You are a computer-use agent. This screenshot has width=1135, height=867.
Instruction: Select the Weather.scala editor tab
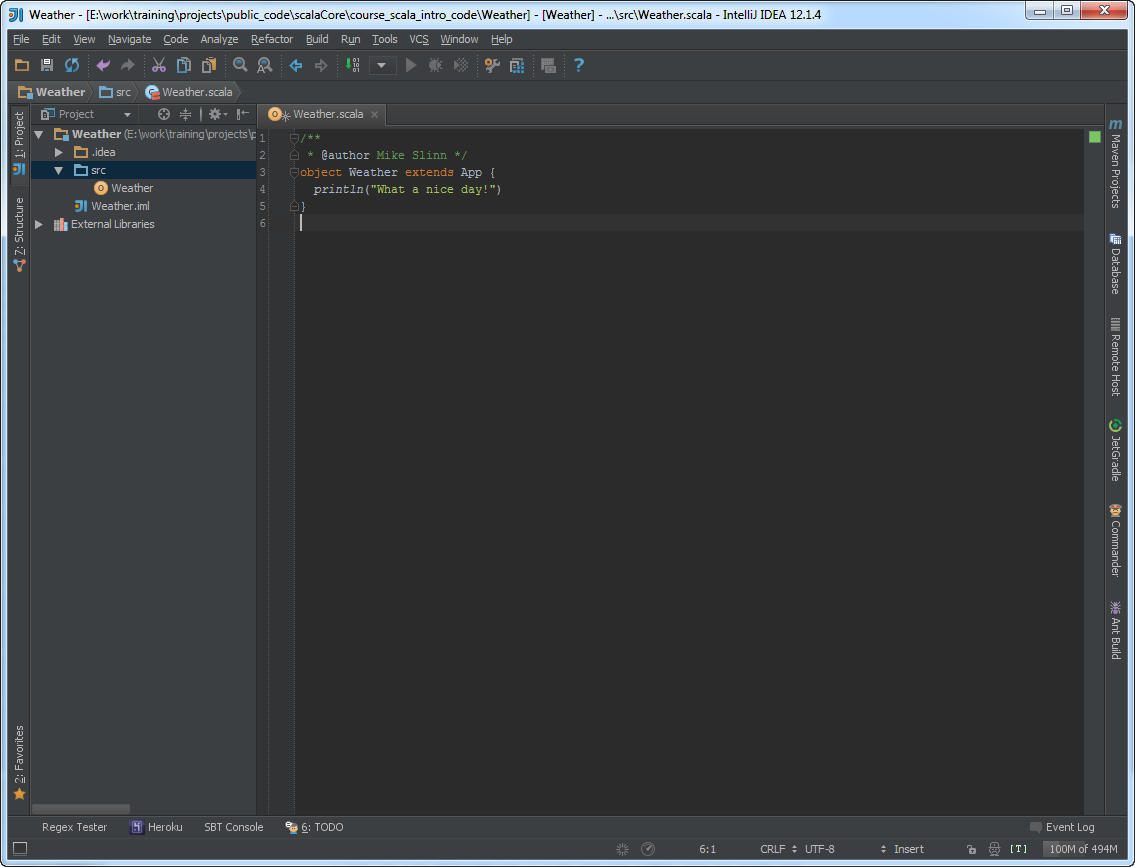pyautogui.click(x=321, y=114)
